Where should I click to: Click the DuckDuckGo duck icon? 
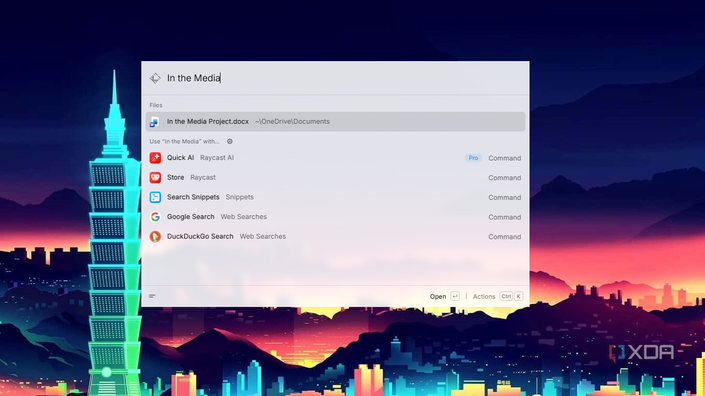coord(155,236)
